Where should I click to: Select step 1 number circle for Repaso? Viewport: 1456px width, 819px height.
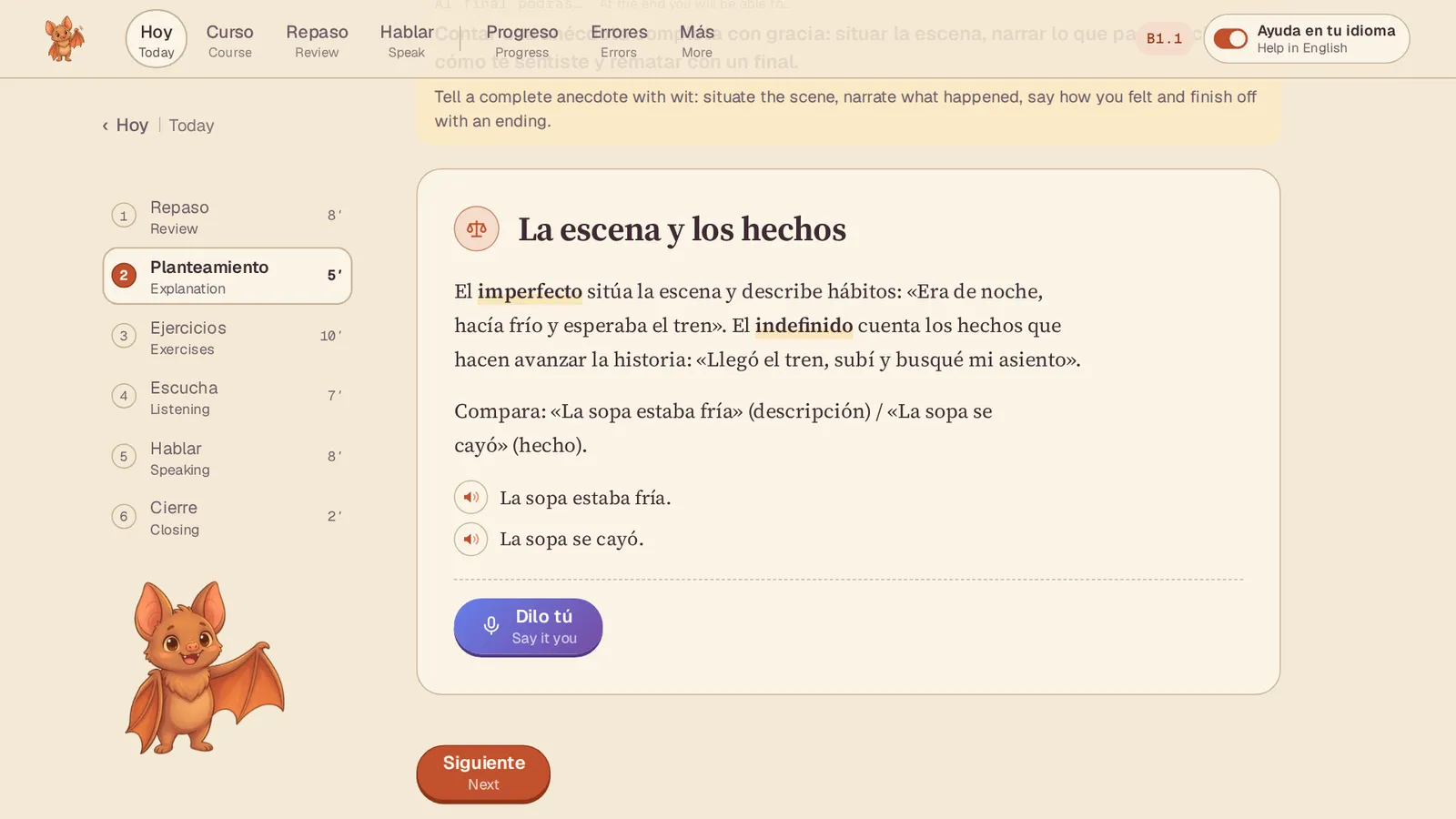[124, 216]
